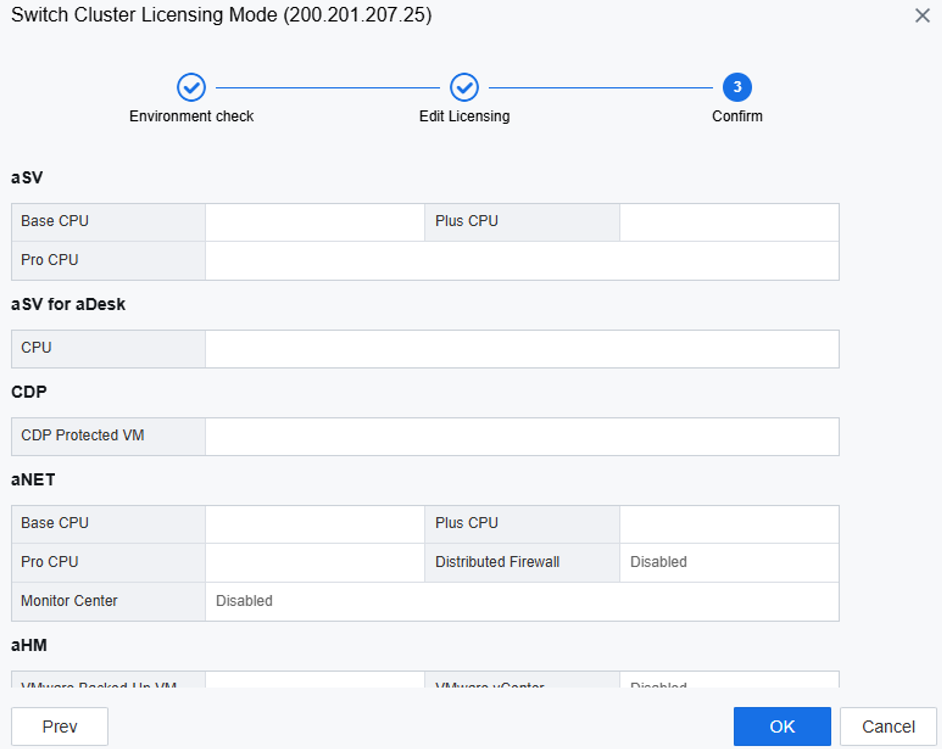
Task: Click the aSV for aDesk heading
Action: tap(68, 305)
